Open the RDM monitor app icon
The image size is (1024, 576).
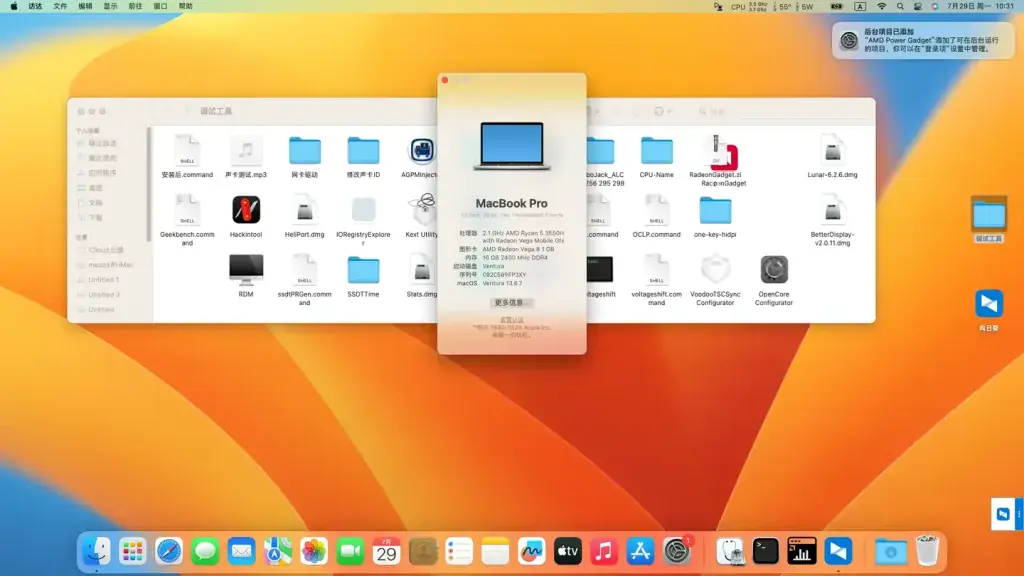tap(246, 270)
